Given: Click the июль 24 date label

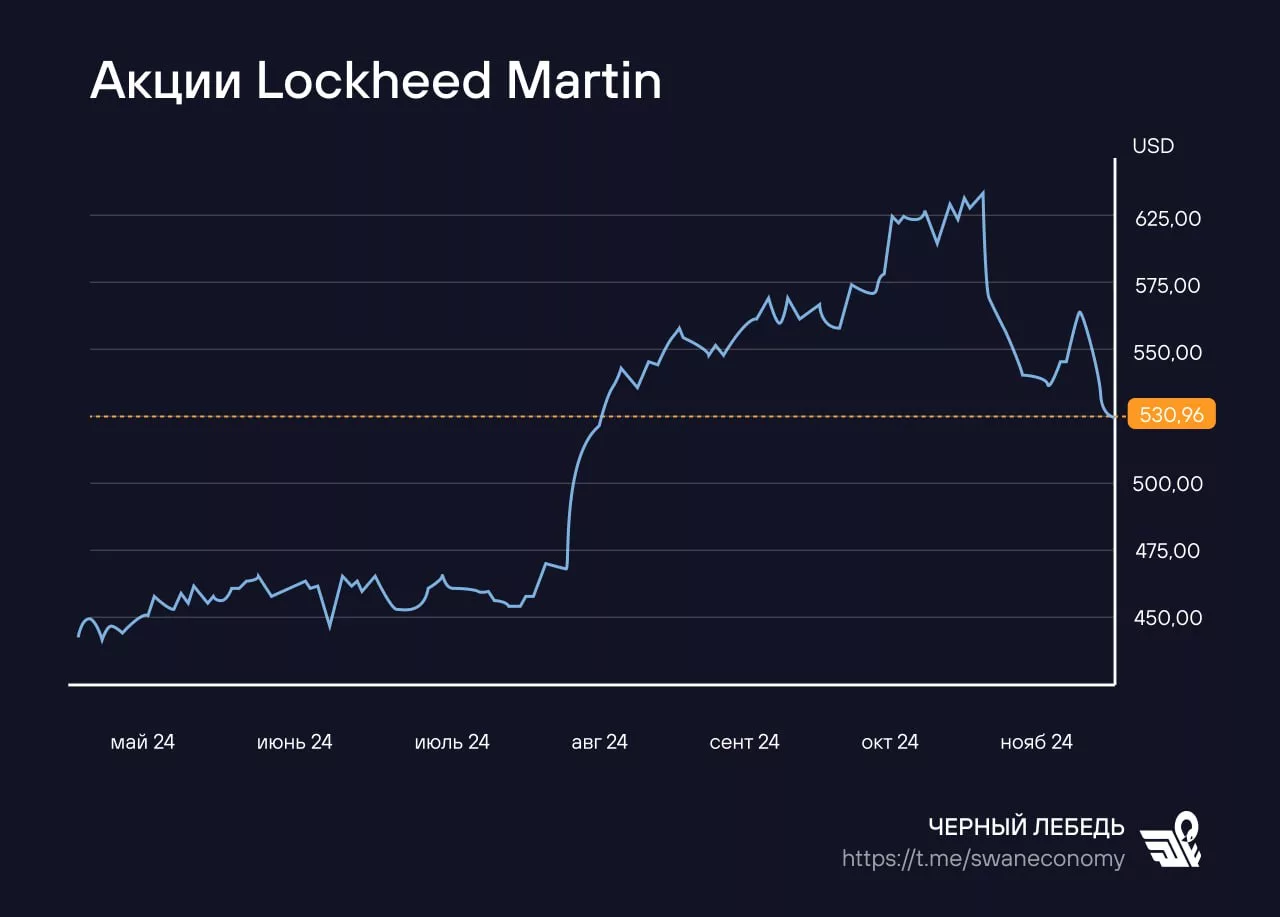Looking at the screenshot, I should point(452,742).
